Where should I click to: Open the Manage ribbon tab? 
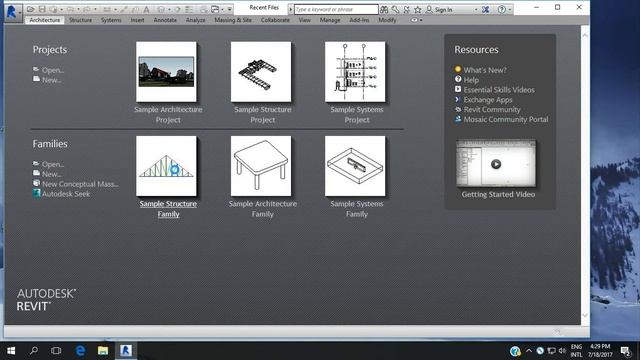pyautogui.click(x=330, y=20)
